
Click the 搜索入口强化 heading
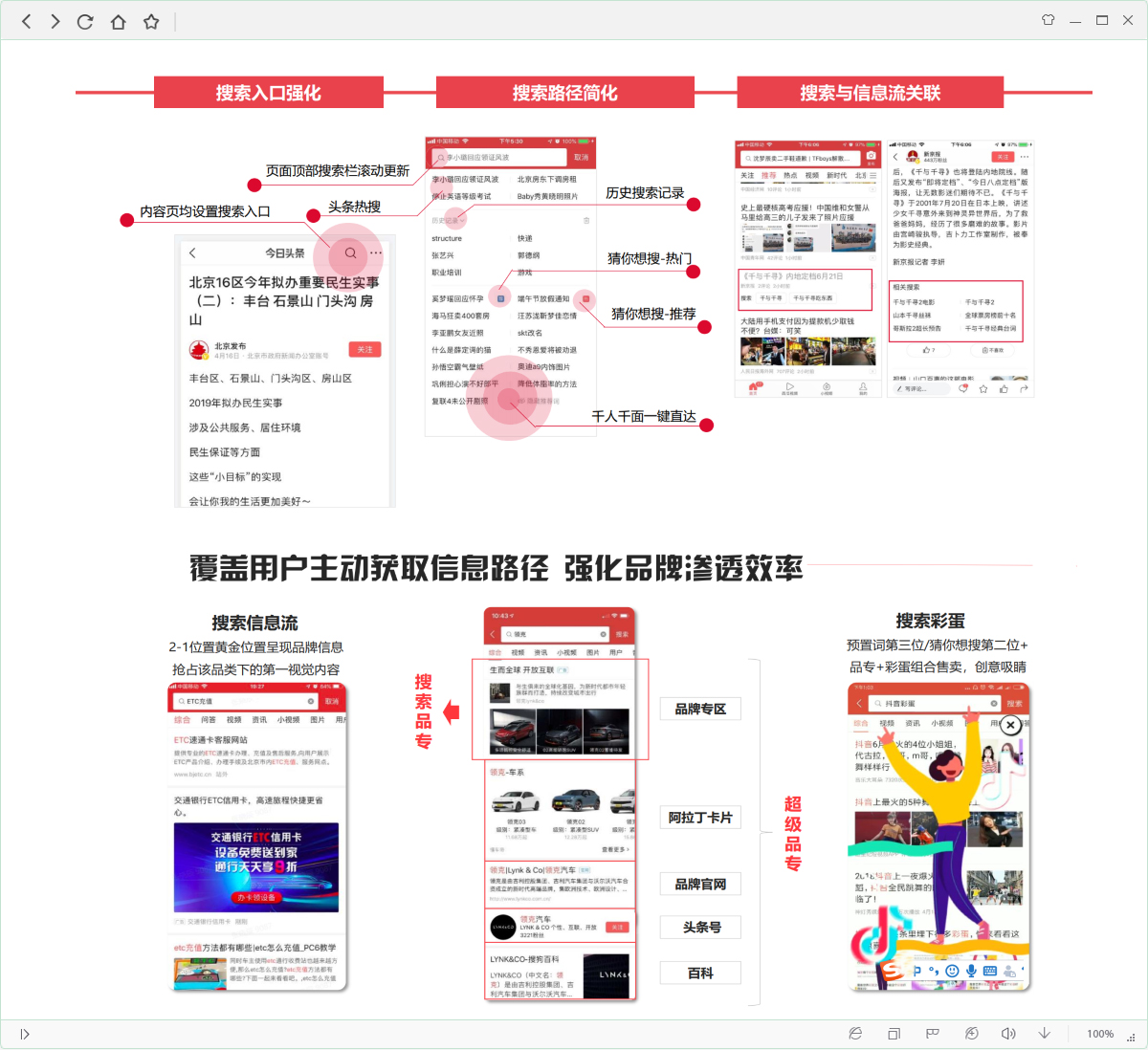269,93
